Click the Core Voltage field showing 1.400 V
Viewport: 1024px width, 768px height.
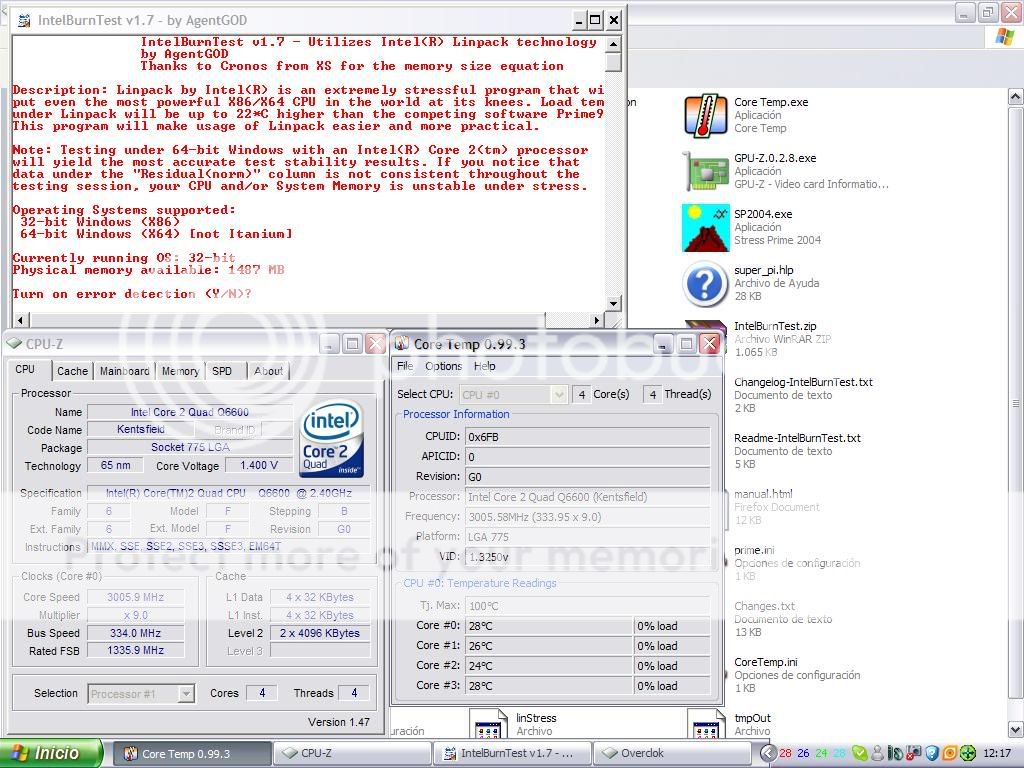(x=259, y=465)
